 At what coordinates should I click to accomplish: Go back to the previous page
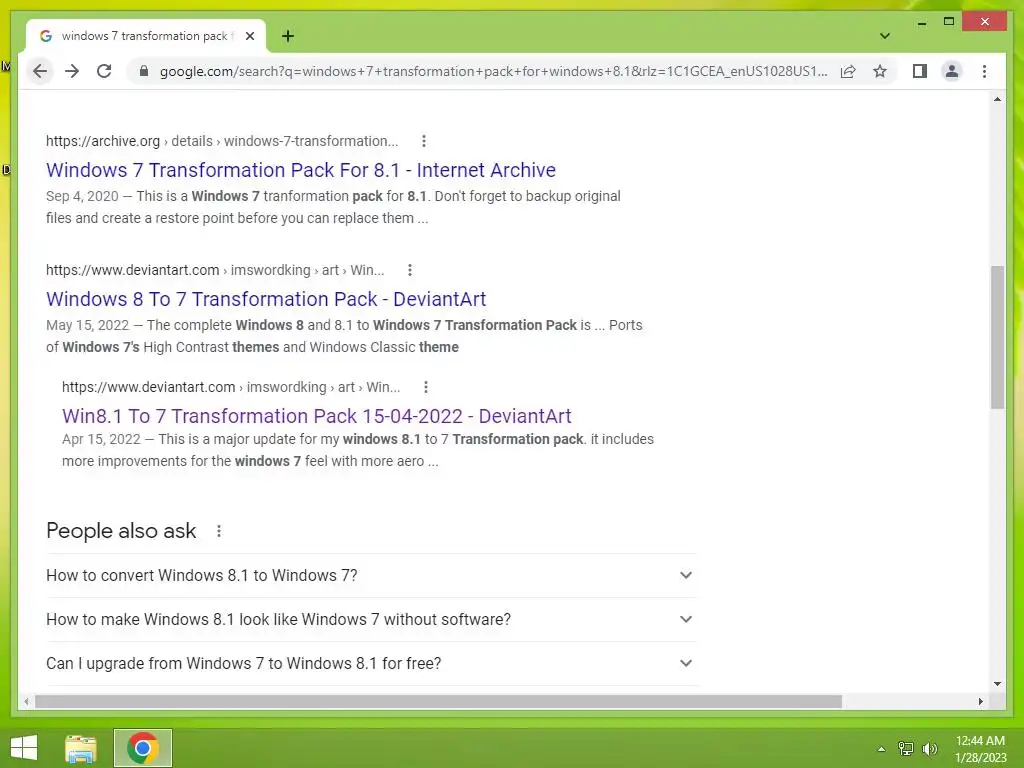[x=40, y=71]
